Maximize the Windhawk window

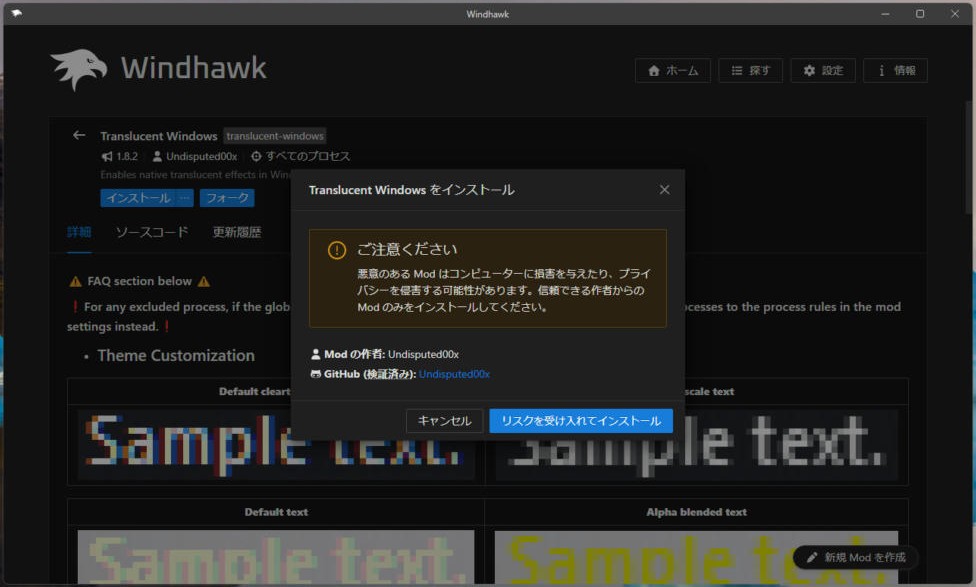point(920,14)
